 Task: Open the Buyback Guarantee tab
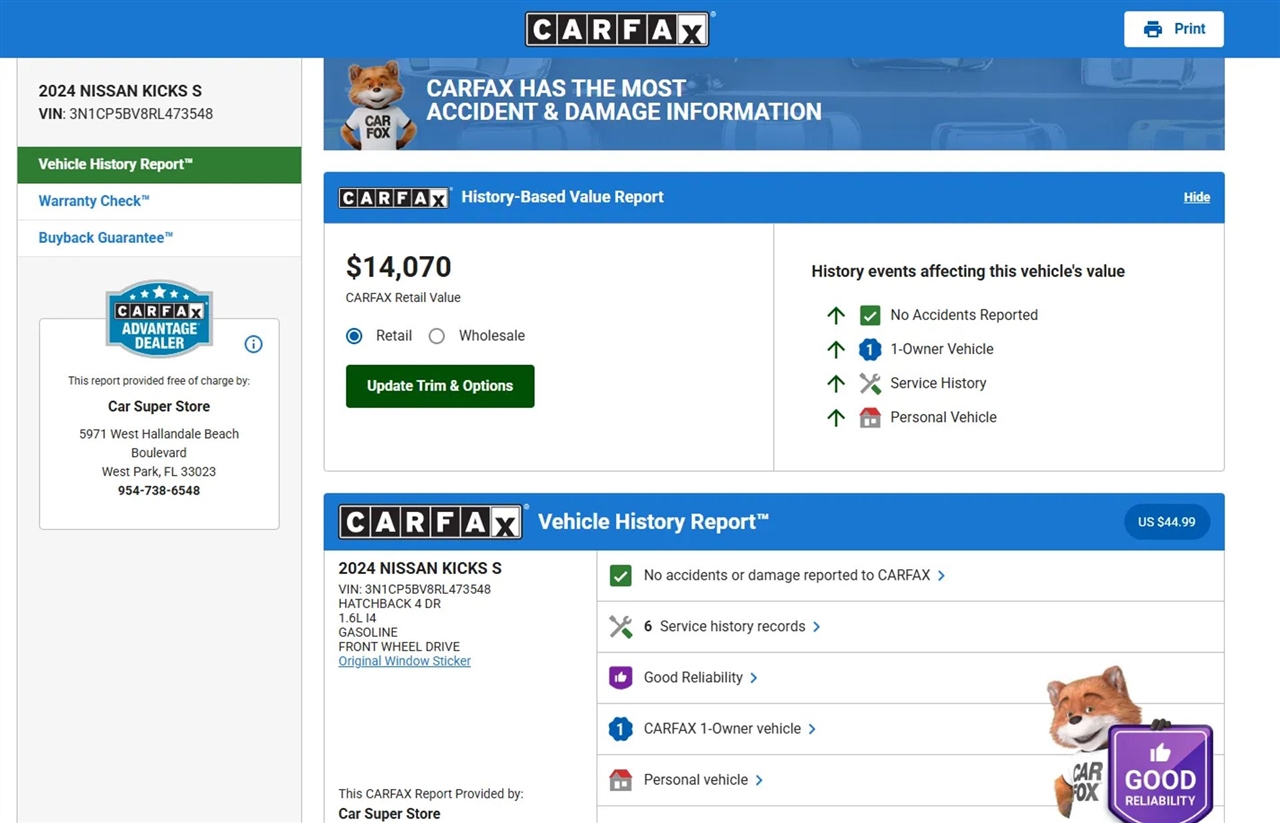pos(106,238)
